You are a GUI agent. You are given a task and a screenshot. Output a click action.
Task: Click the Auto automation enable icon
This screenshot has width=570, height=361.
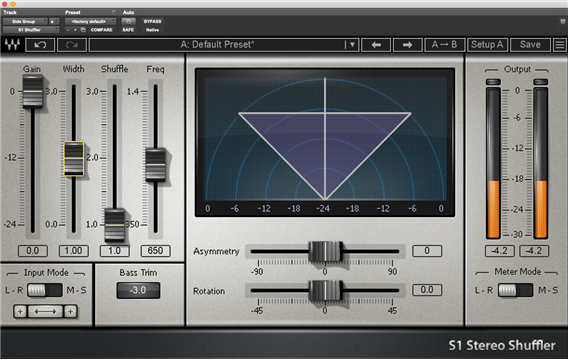click(128, 21)
